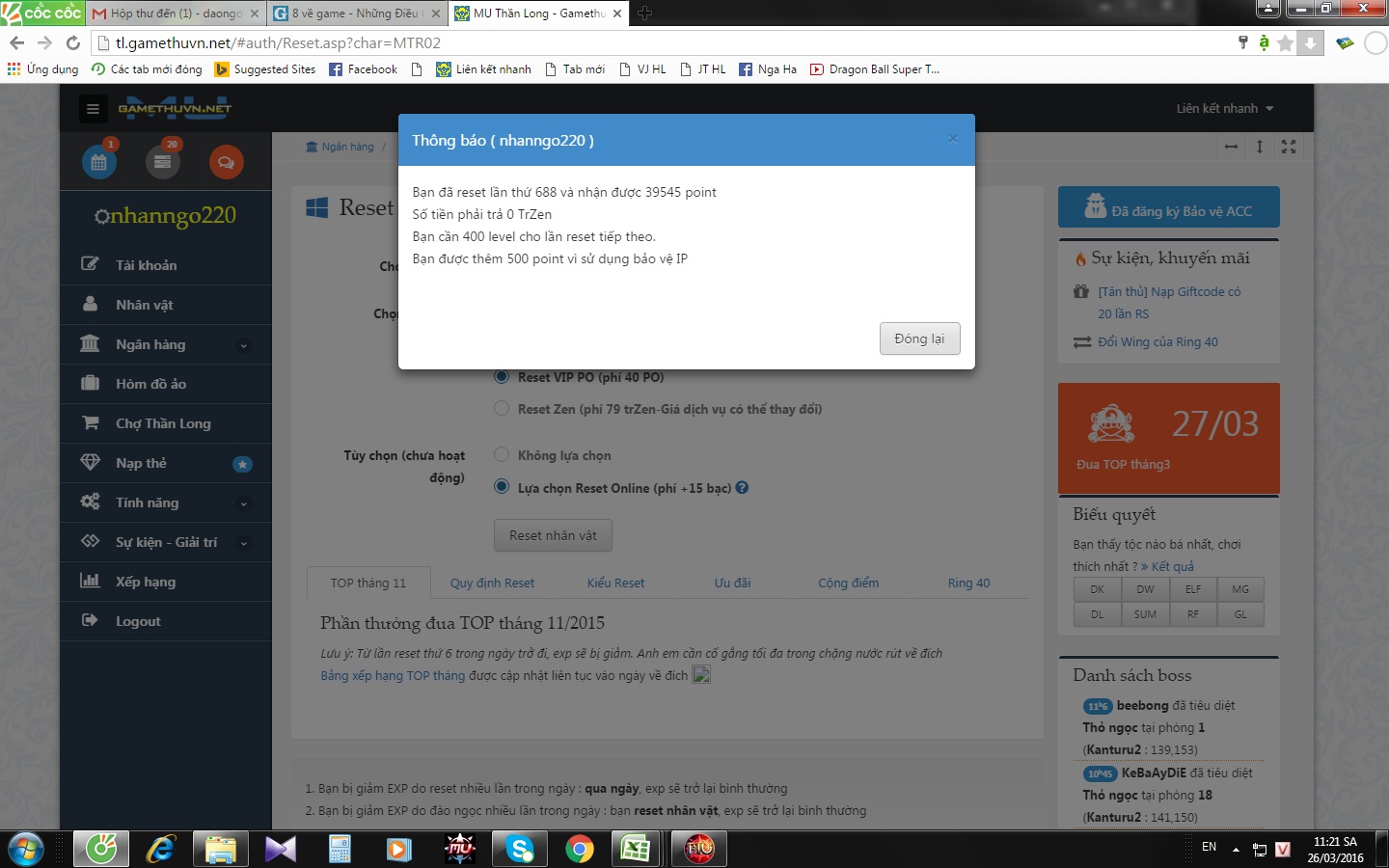Open the gray messages icon with badge 20
Screen dimensions: 1389x868
162,162
